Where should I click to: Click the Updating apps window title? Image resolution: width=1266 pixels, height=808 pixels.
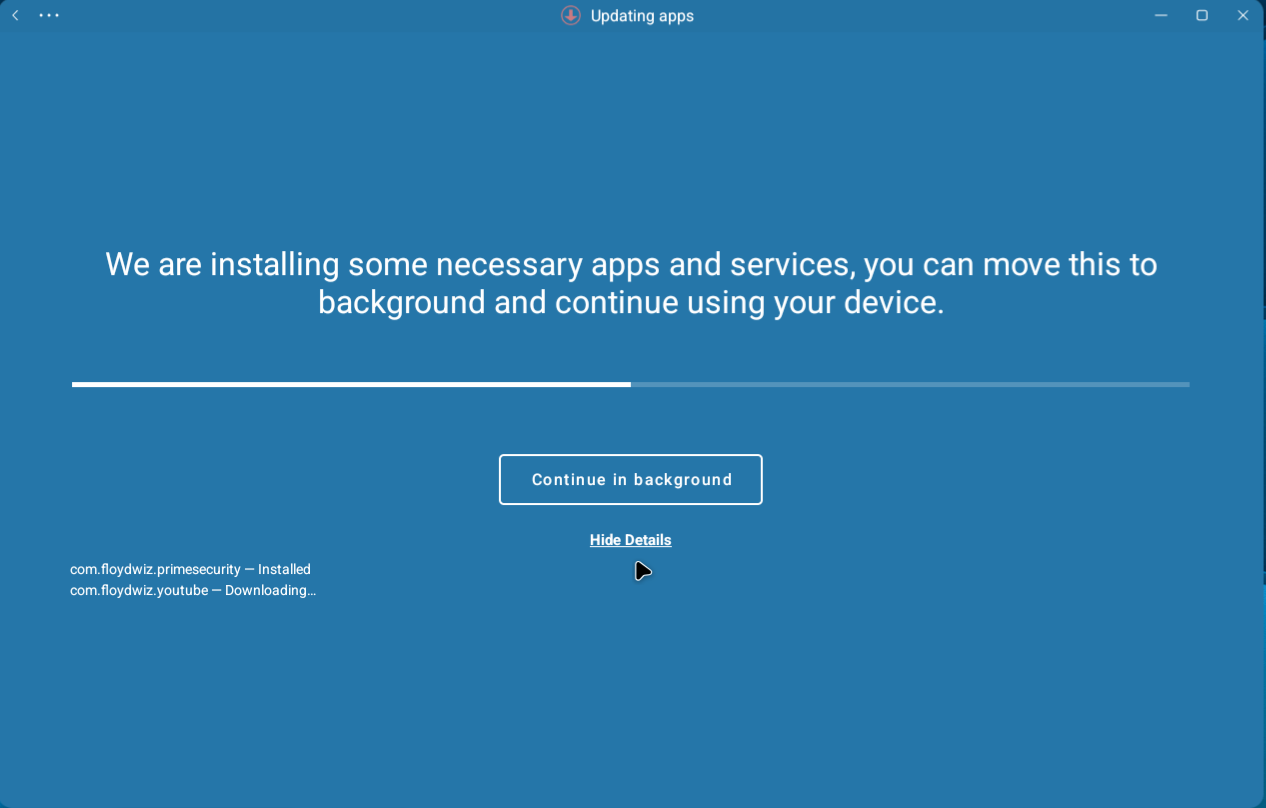[642, 16]
